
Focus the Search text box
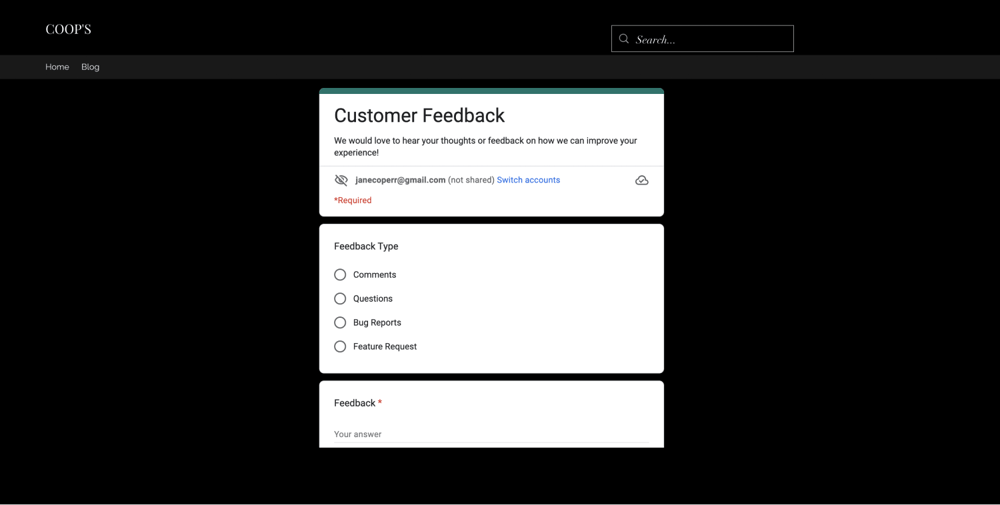(x=710, y=39)
